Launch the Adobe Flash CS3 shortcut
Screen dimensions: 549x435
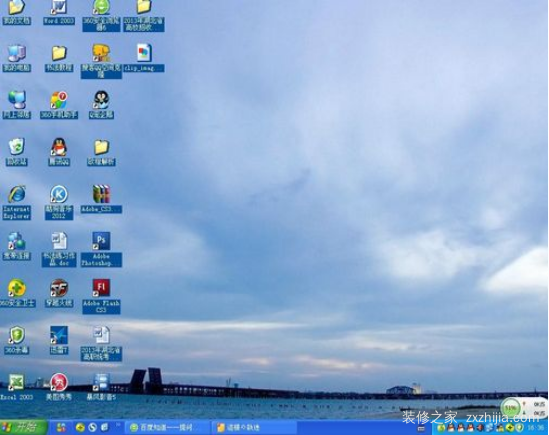coord(101,296)
